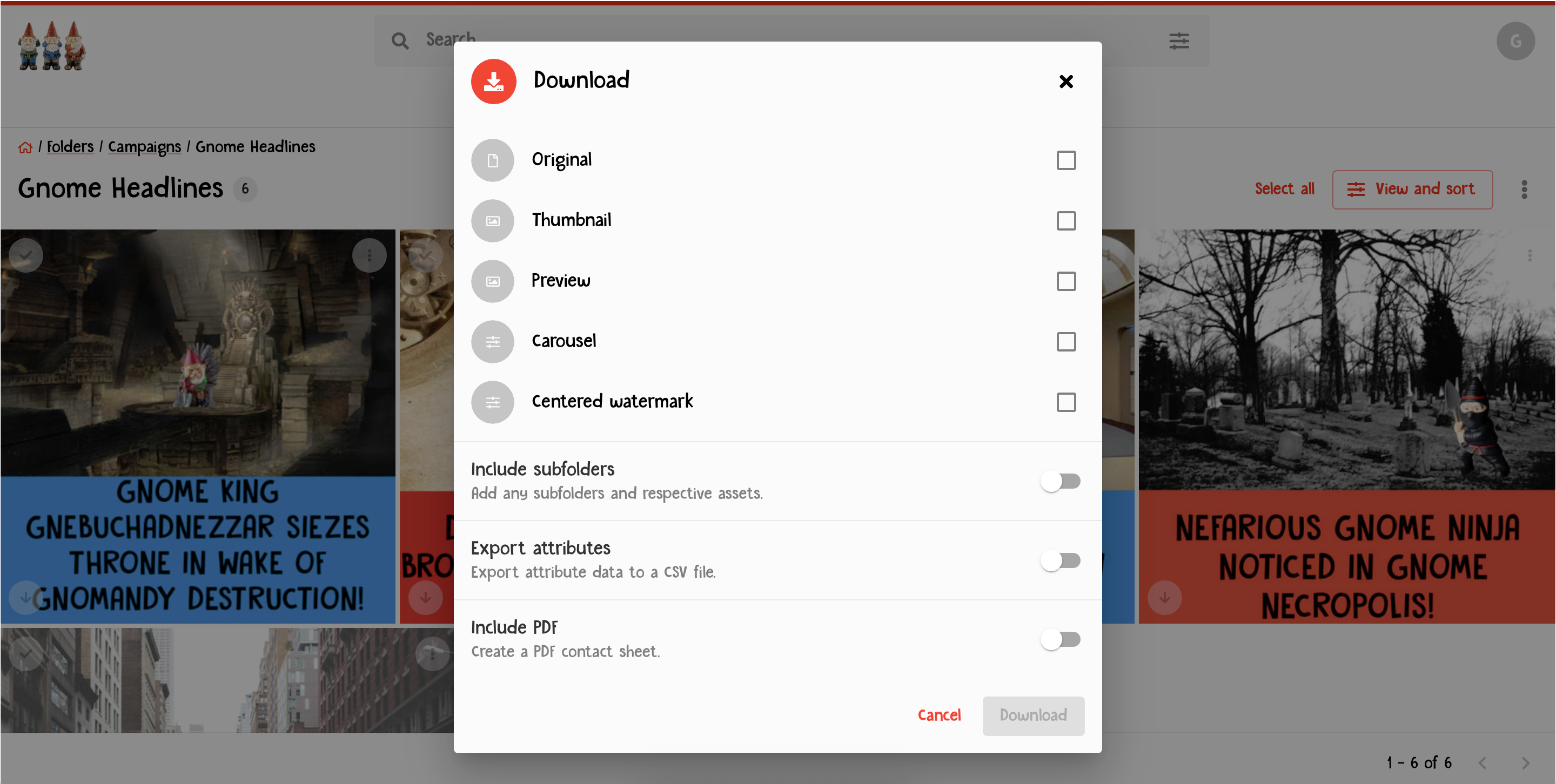1556x784 pixels.
Task: Open the Gnome King image options menu
Action: pos(369,255)
